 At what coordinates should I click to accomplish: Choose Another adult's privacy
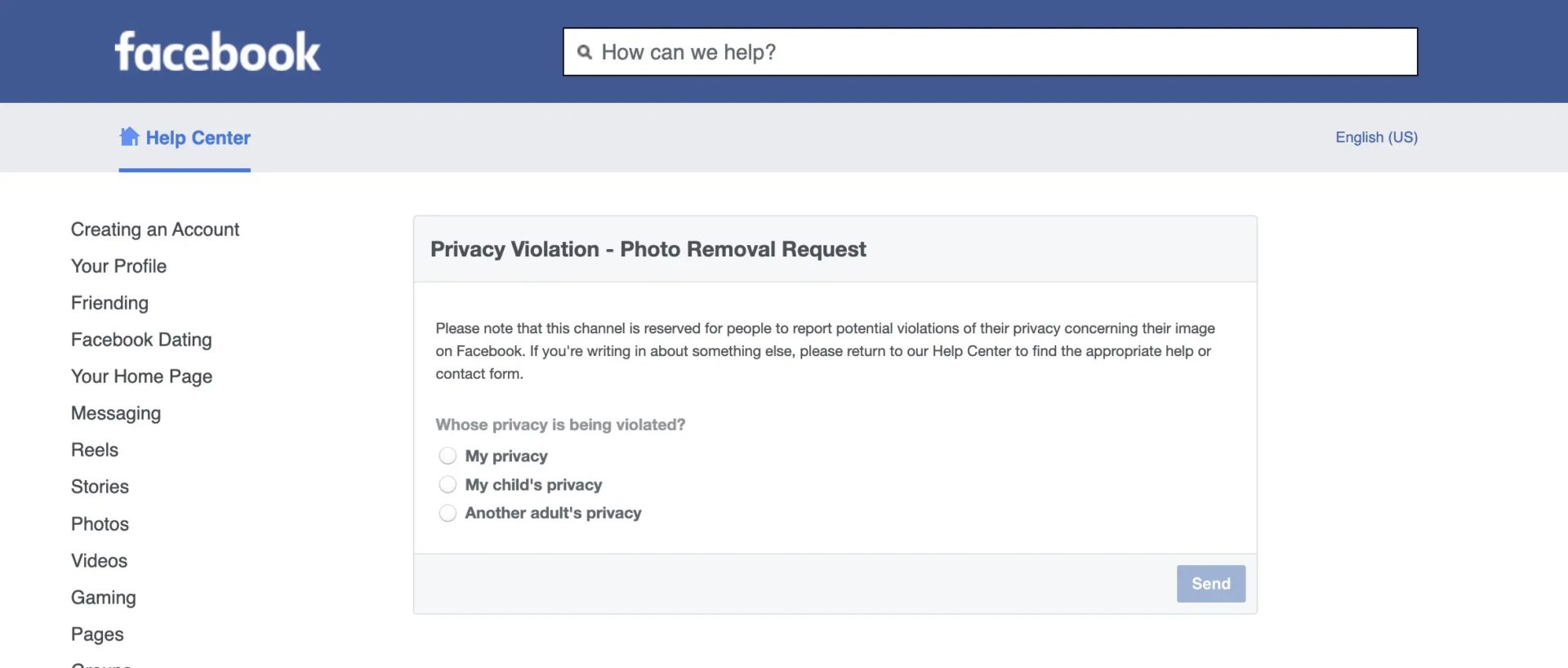tap(448, 513)
